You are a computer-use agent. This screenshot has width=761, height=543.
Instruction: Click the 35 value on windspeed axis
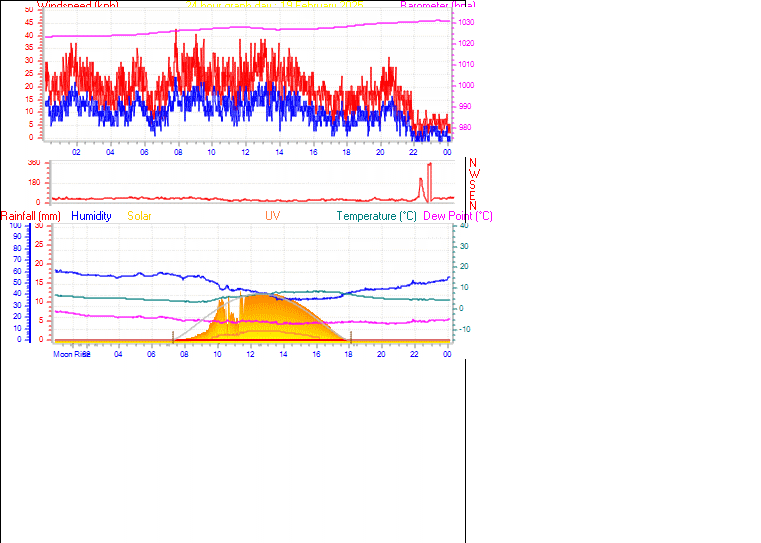pos(29,48)
